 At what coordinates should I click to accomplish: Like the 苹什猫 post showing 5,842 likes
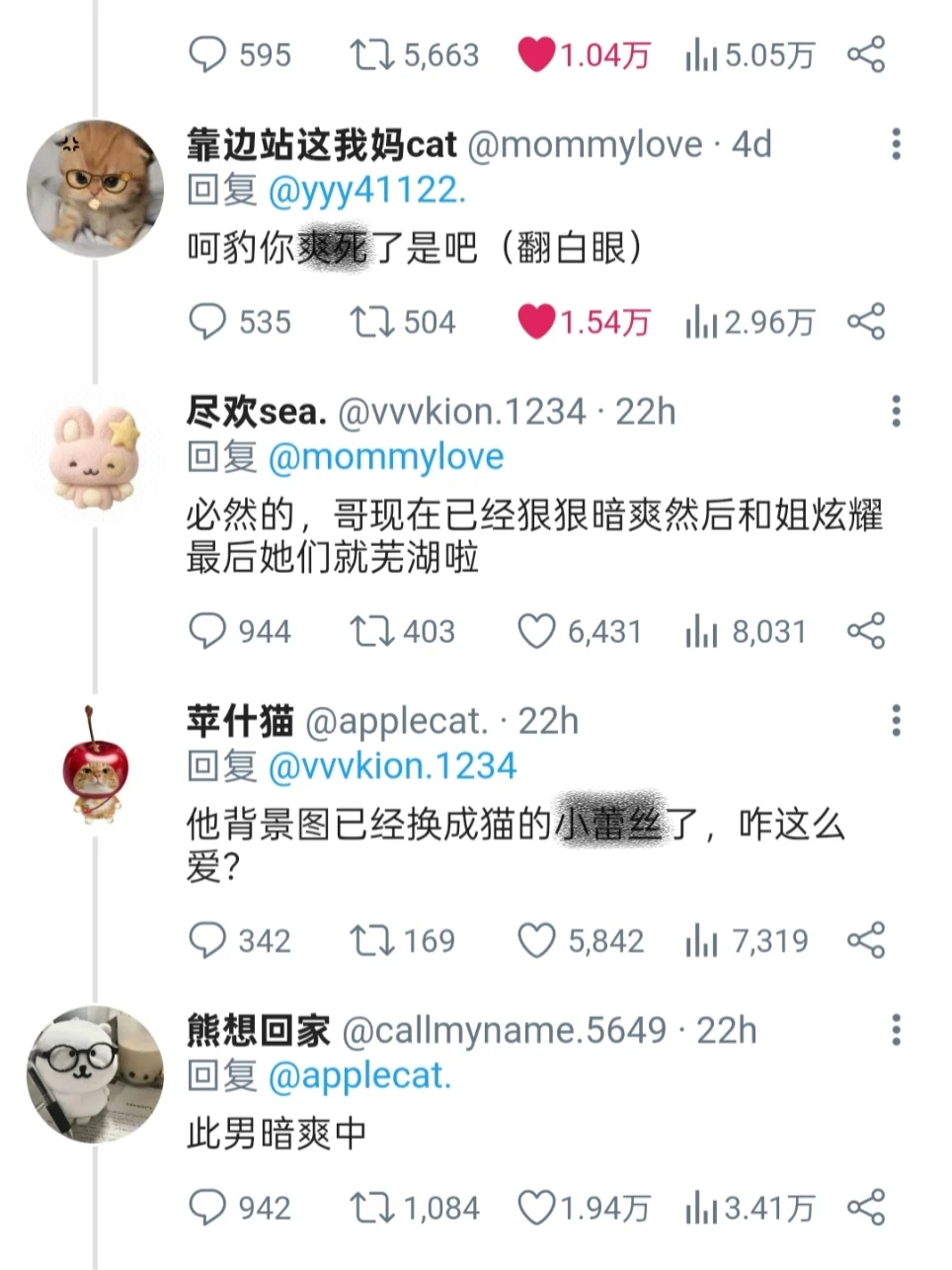pyautogui.click(x=581, y=940)
